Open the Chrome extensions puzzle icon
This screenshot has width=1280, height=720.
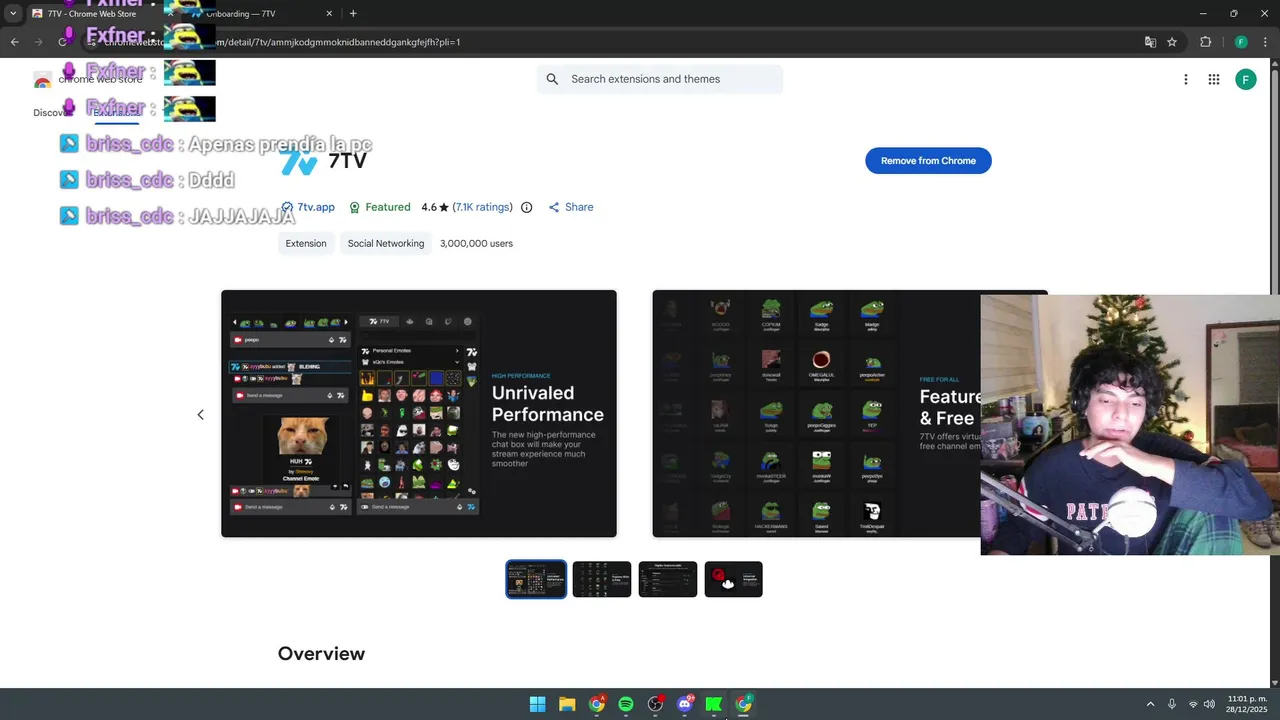pyautogui.click(x=1205, y=42)
